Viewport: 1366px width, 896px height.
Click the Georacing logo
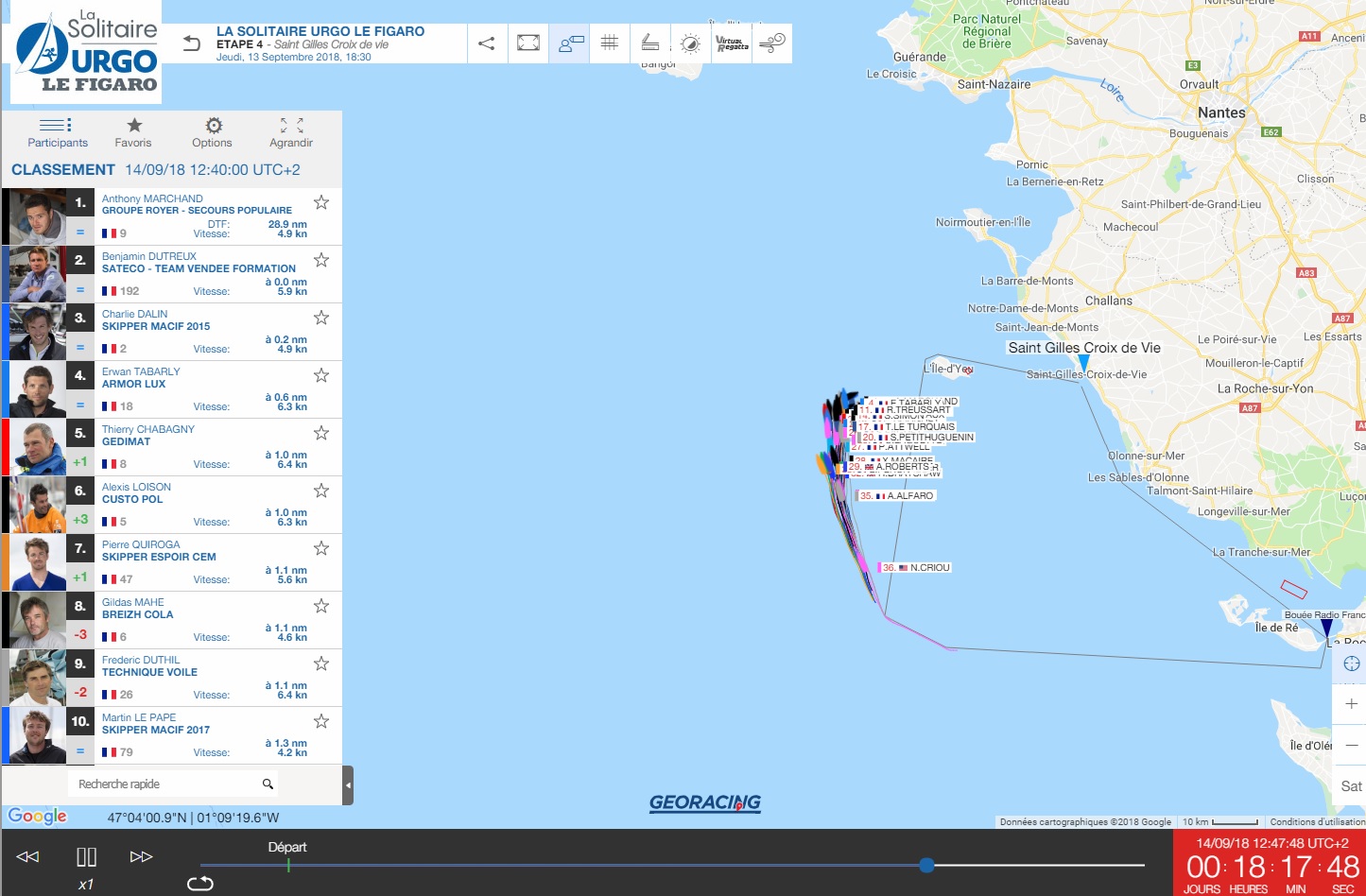coord(704,802)
